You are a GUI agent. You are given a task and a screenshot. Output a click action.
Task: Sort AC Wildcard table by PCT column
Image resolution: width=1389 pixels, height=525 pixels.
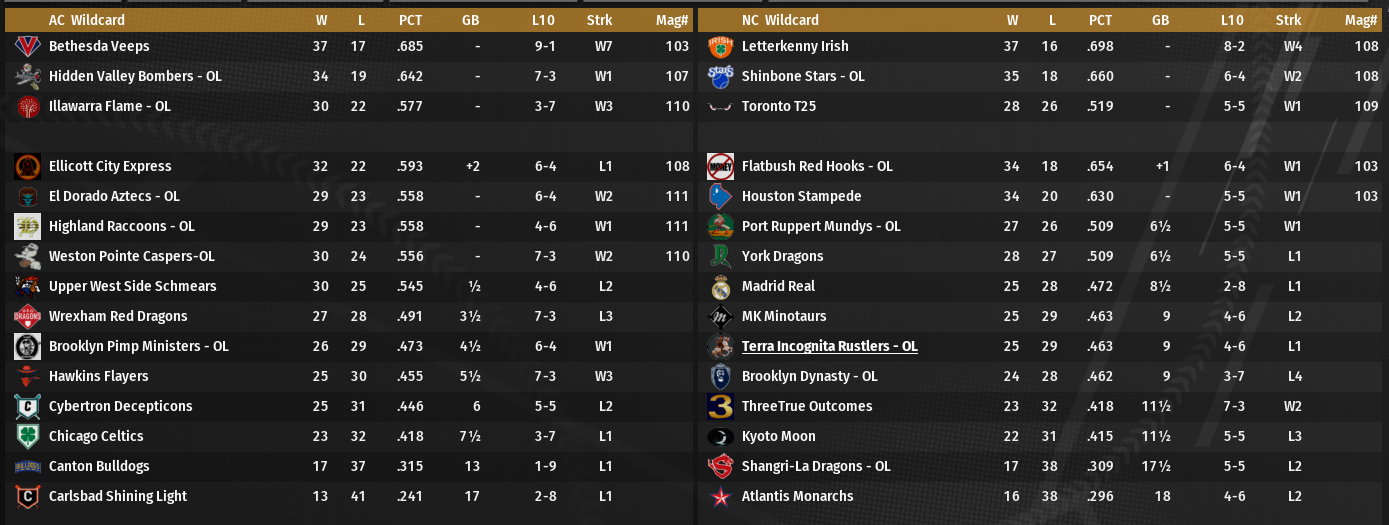click(x=410, y=20)
